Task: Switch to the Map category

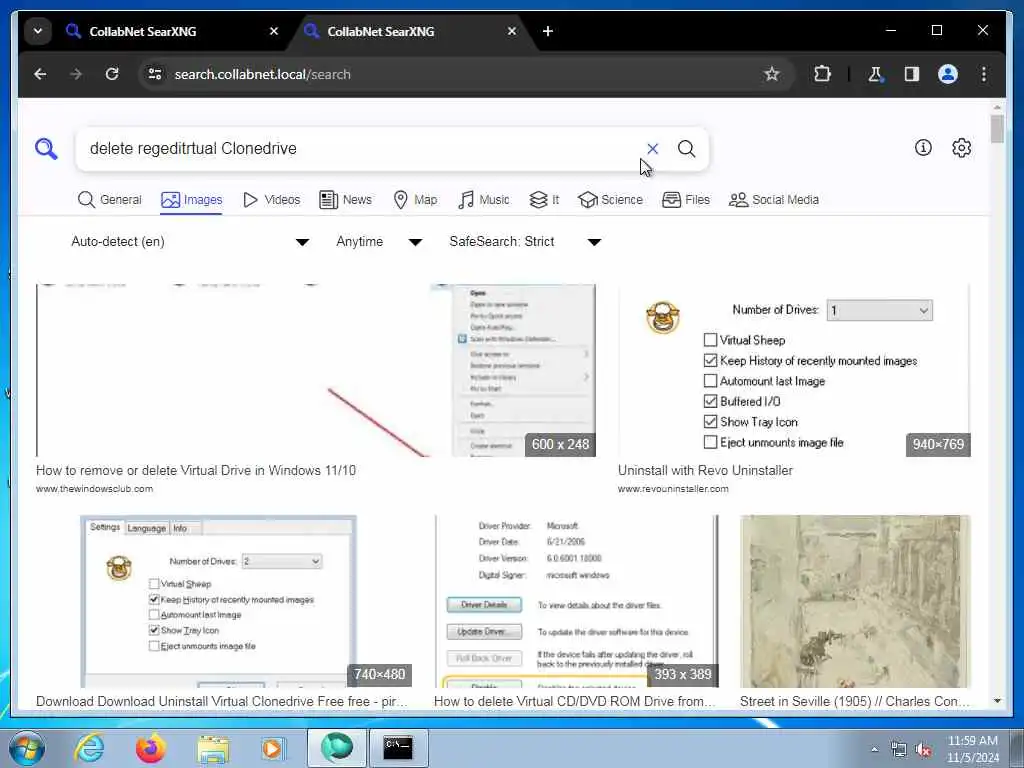Action: [x=415, y=200]
